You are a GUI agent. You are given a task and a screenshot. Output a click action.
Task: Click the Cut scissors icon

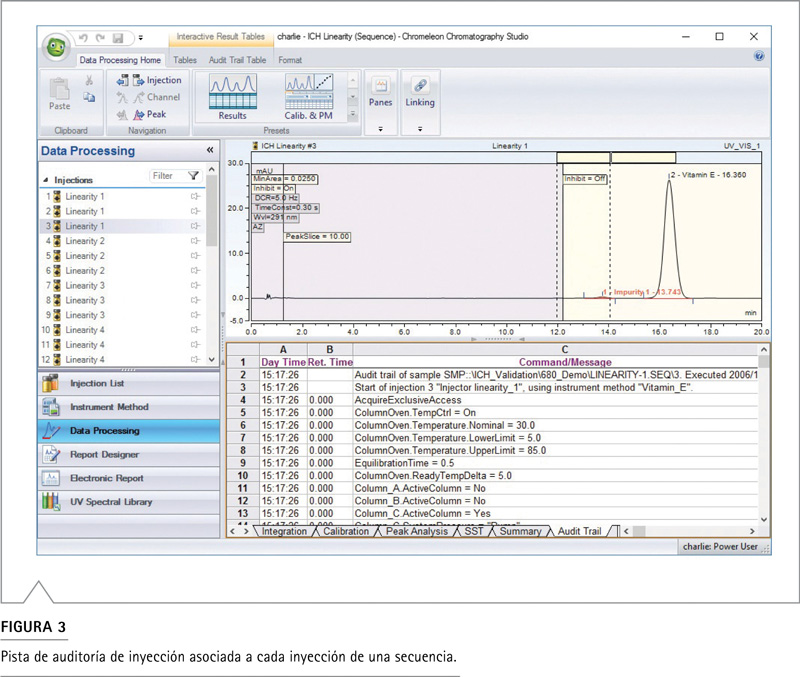(89, 80)
